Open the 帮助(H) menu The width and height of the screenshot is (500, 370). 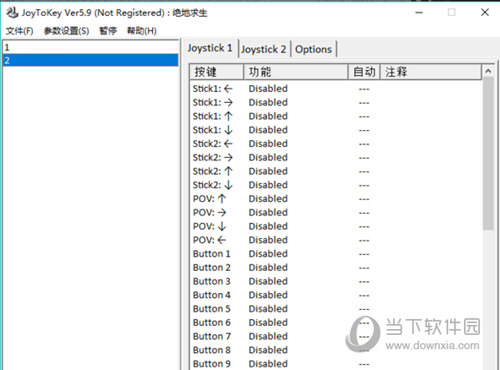(x=142, y=31)
